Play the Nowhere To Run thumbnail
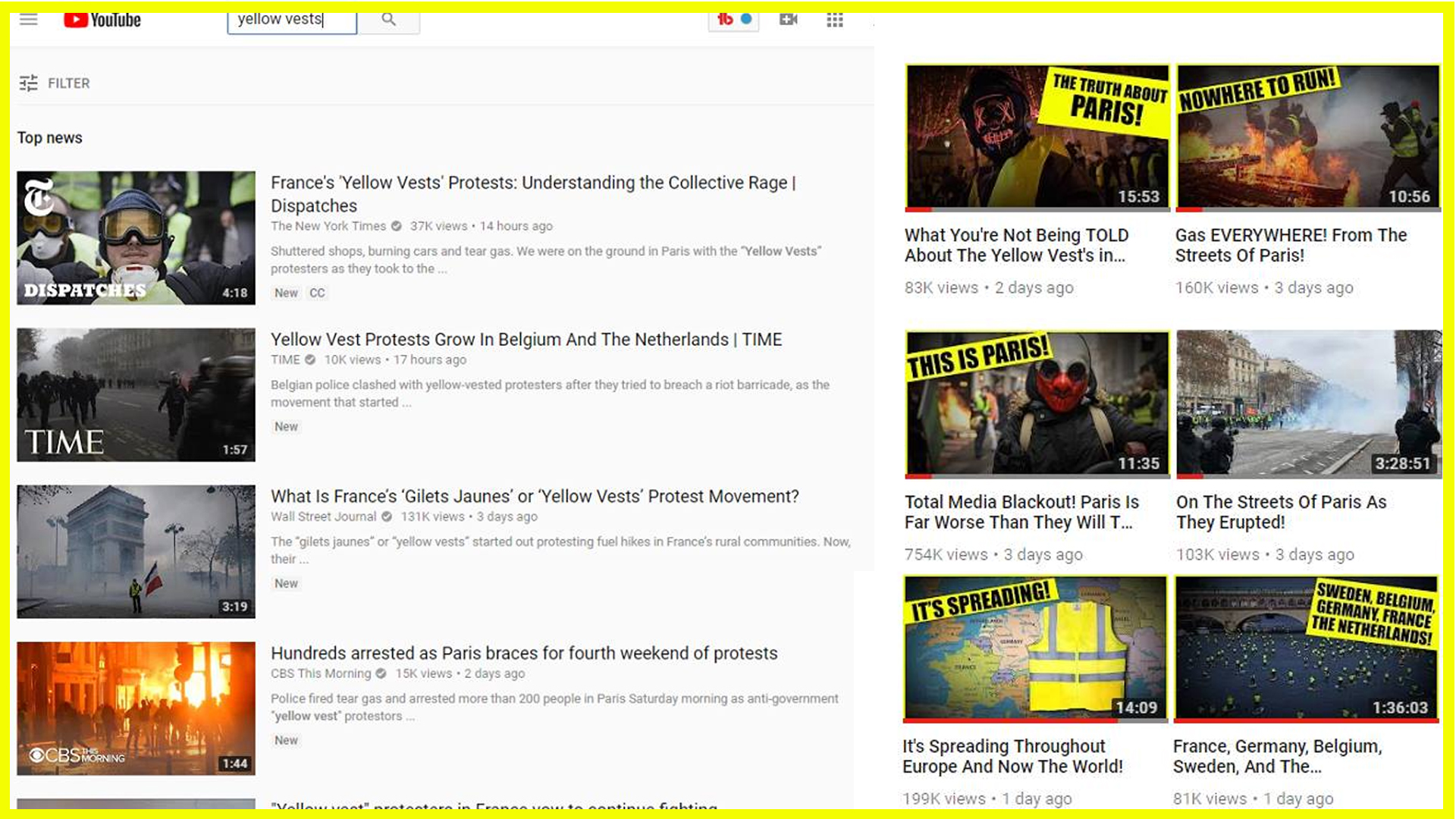The width and height of the screenshot is (1456, 819). pos(1308,138)
